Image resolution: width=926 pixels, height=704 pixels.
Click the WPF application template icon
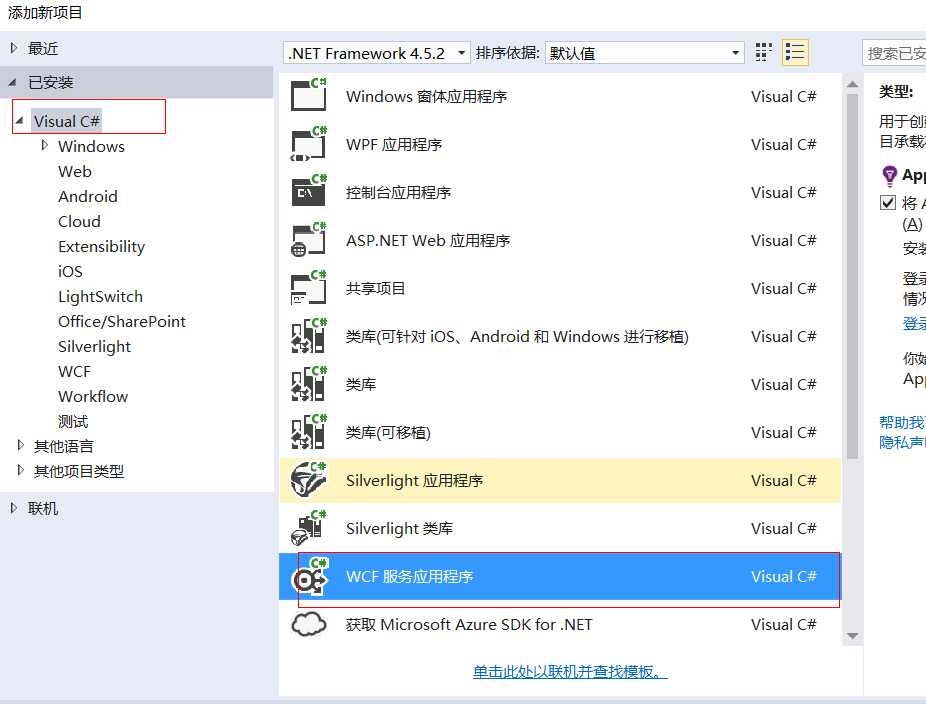click(308, 144)
